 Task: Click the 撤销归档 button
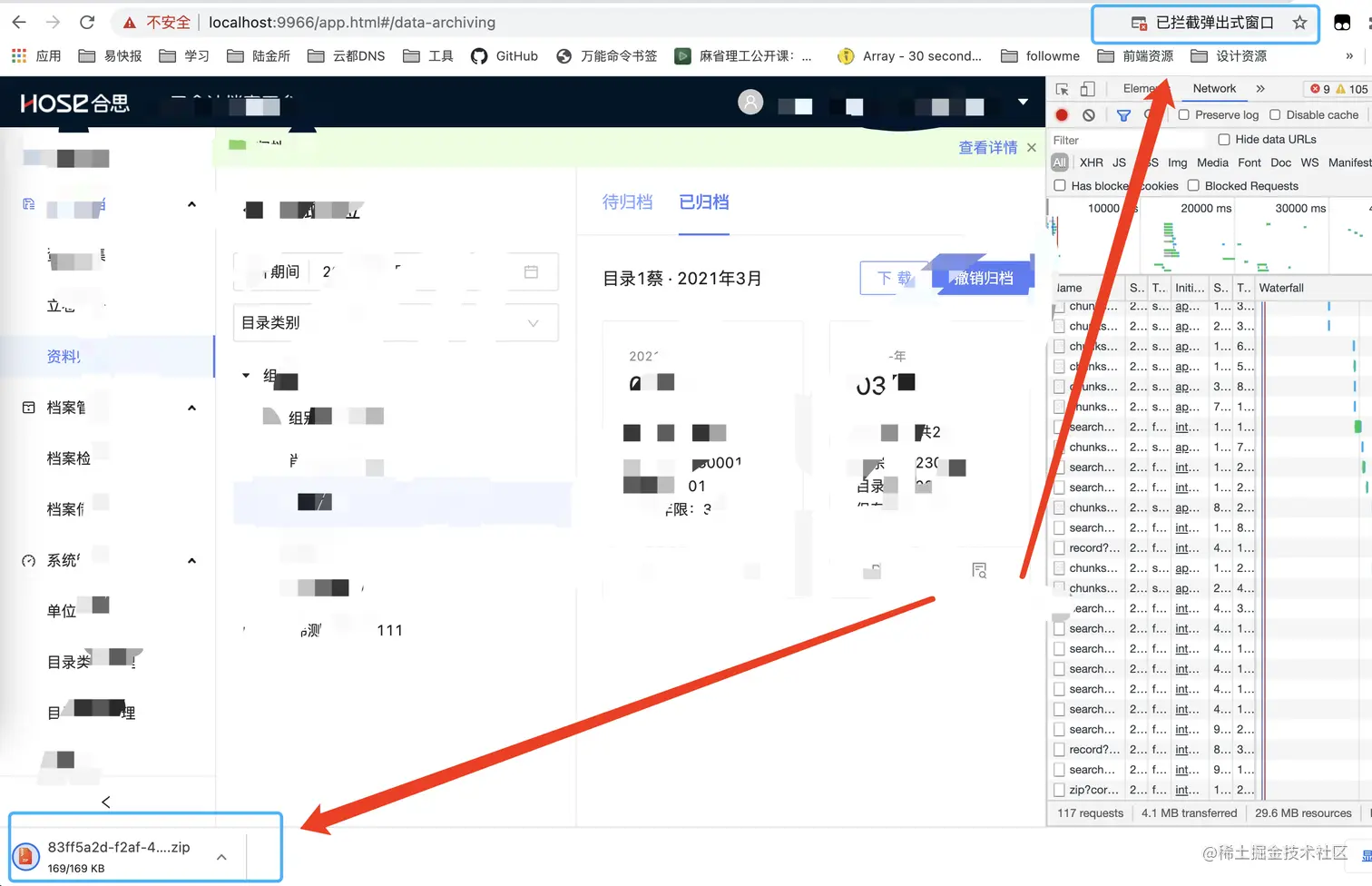(x=983, y=278)
